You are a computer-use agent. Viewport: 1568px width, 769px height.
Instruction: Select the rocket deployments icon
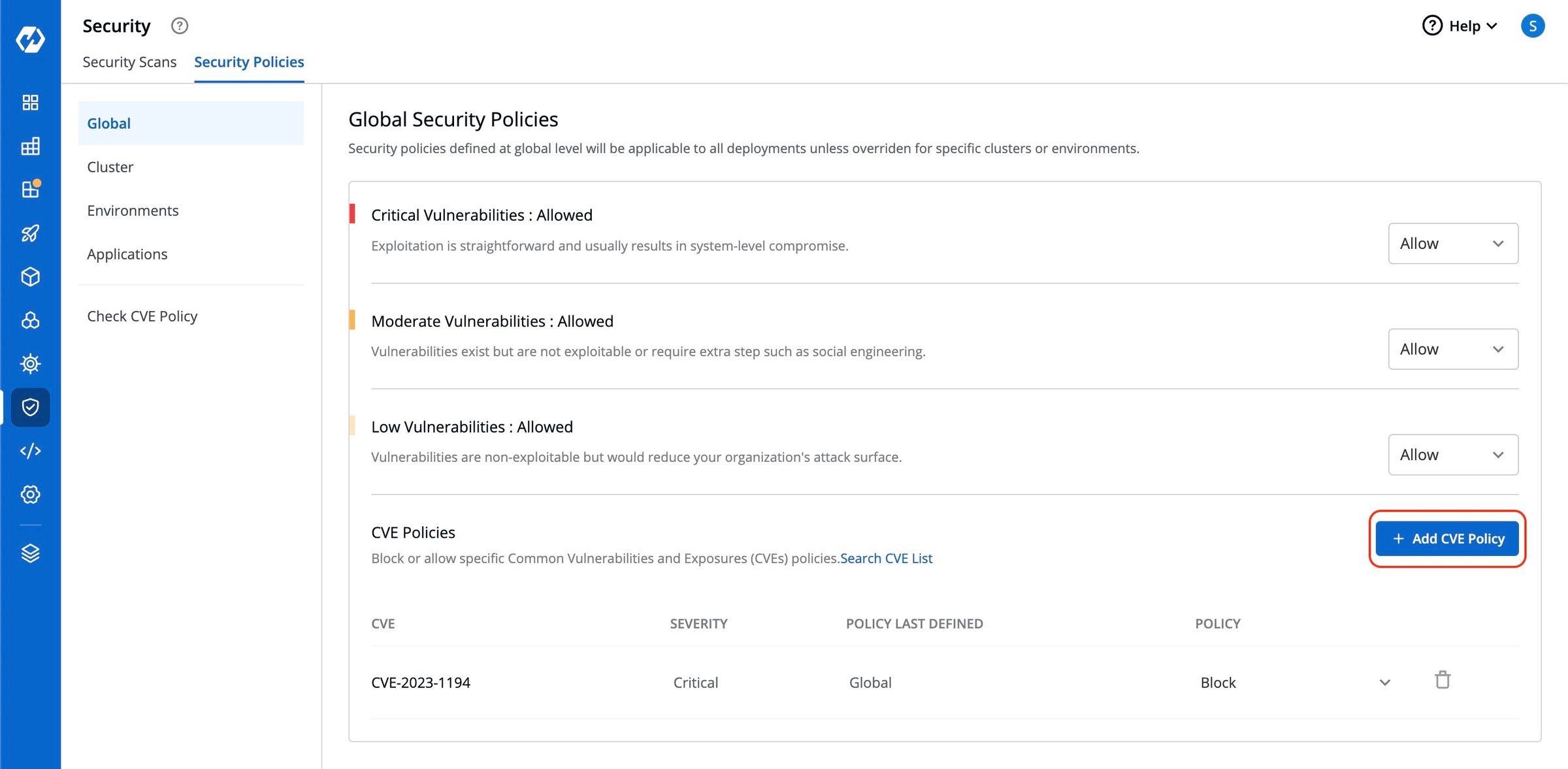point(30,233)
